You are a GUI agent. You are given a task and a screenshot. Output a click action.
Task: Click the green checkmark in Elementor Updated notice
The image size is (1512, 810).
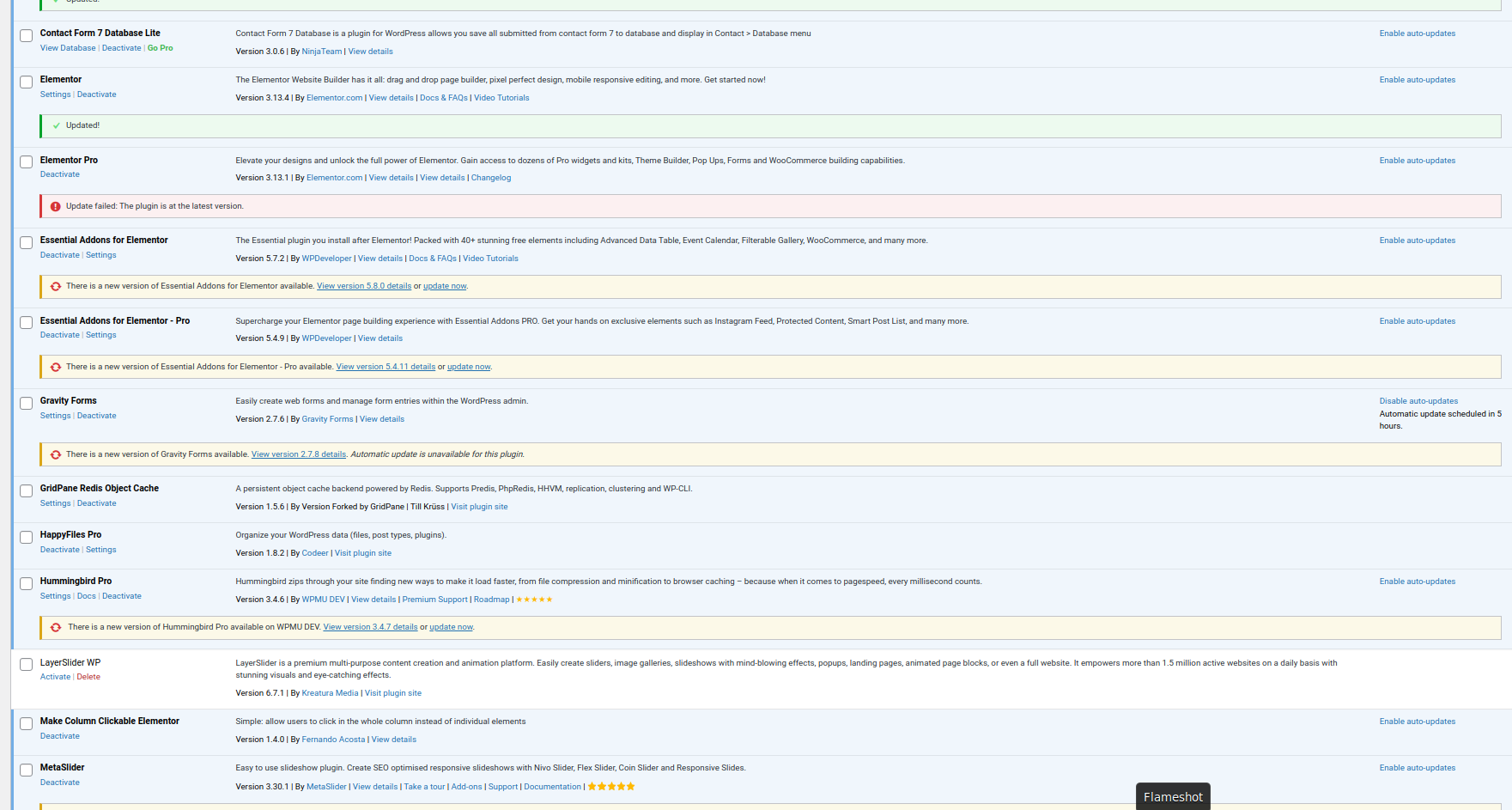click(57, 125)
